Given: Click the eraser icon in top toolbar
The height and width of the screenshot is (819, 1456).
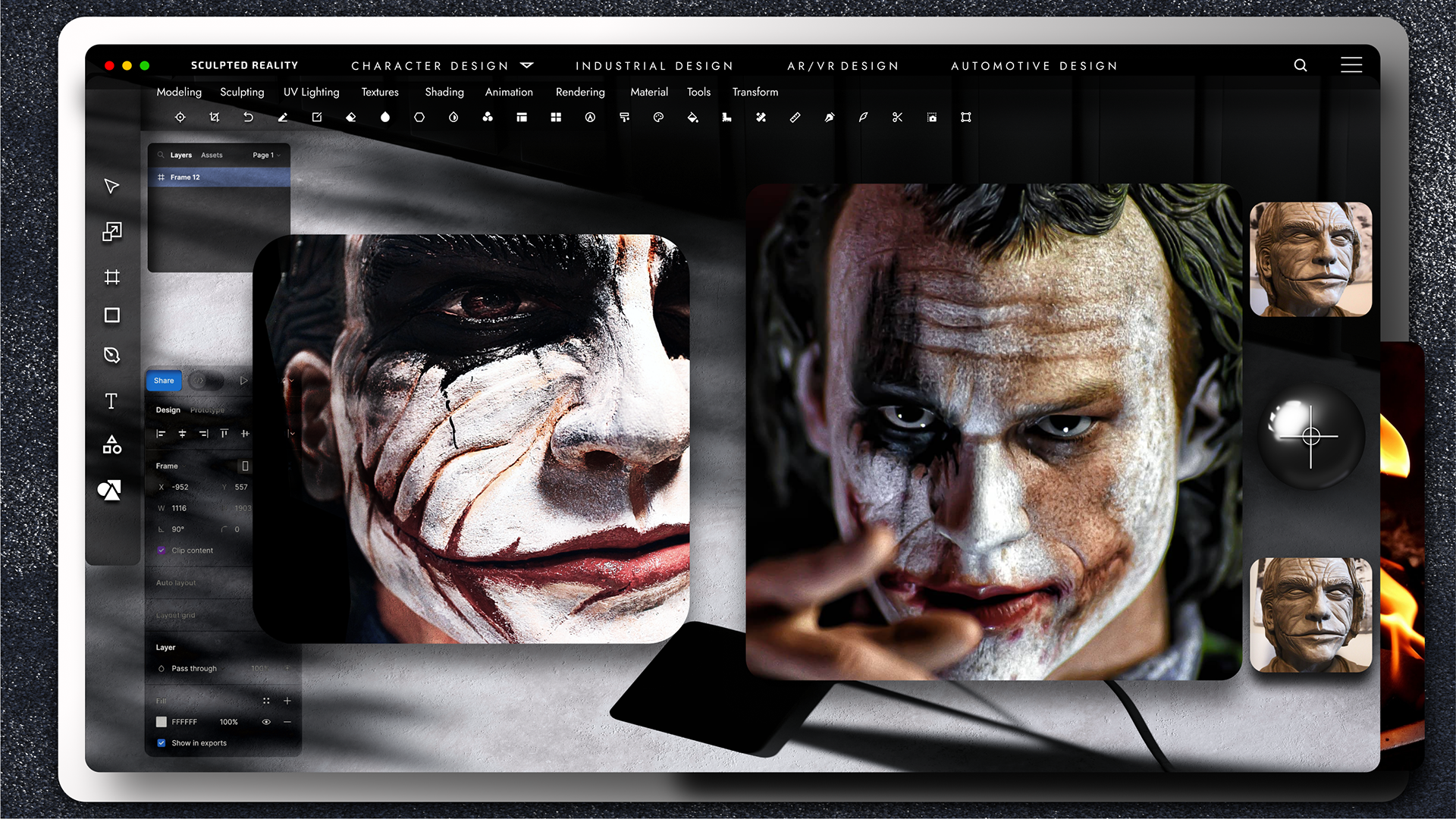Looking at the screenshot, I should coord(351,118).
